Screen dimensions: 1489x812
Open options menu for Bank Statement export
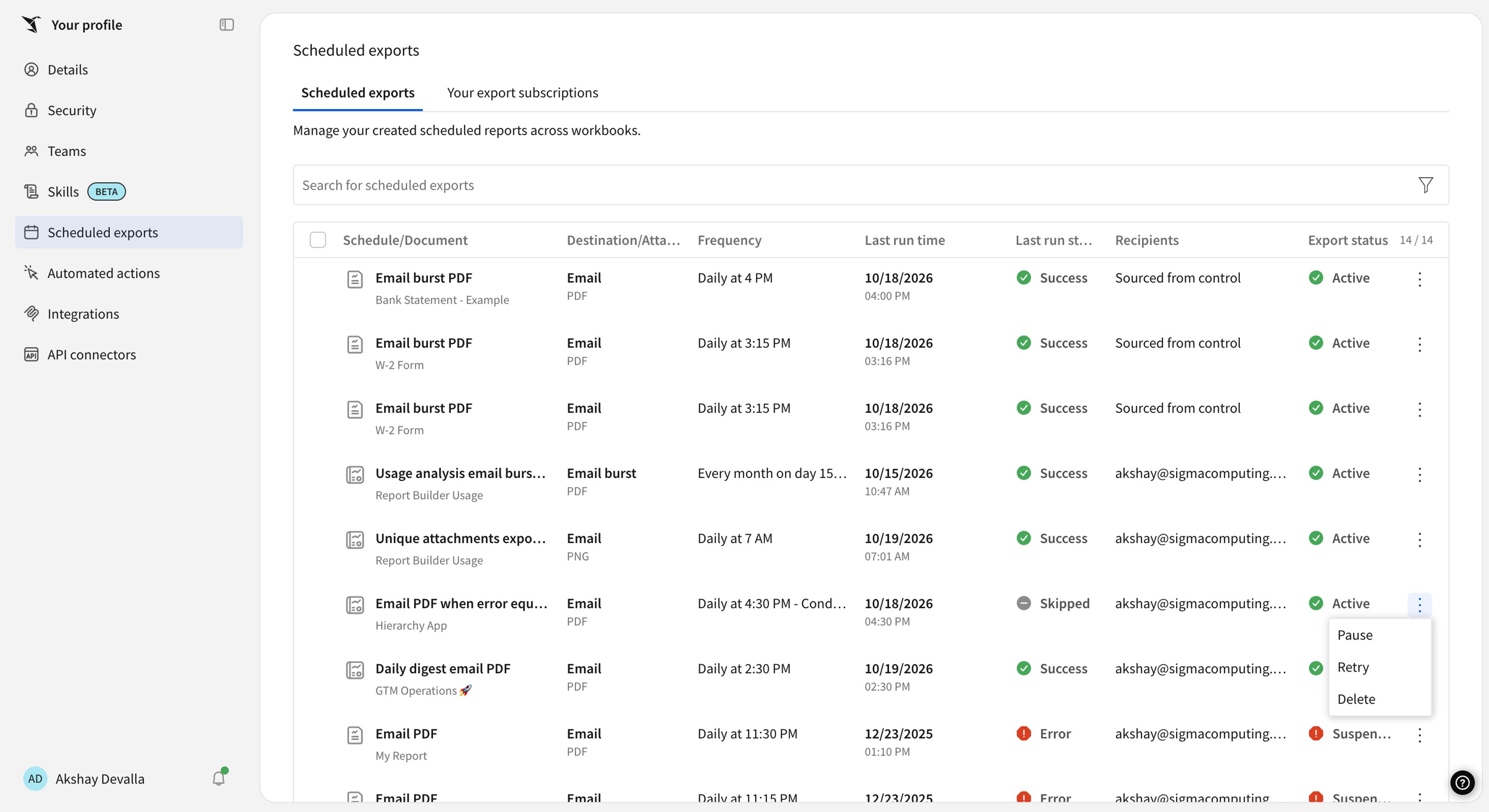(x=1420, y=279)
